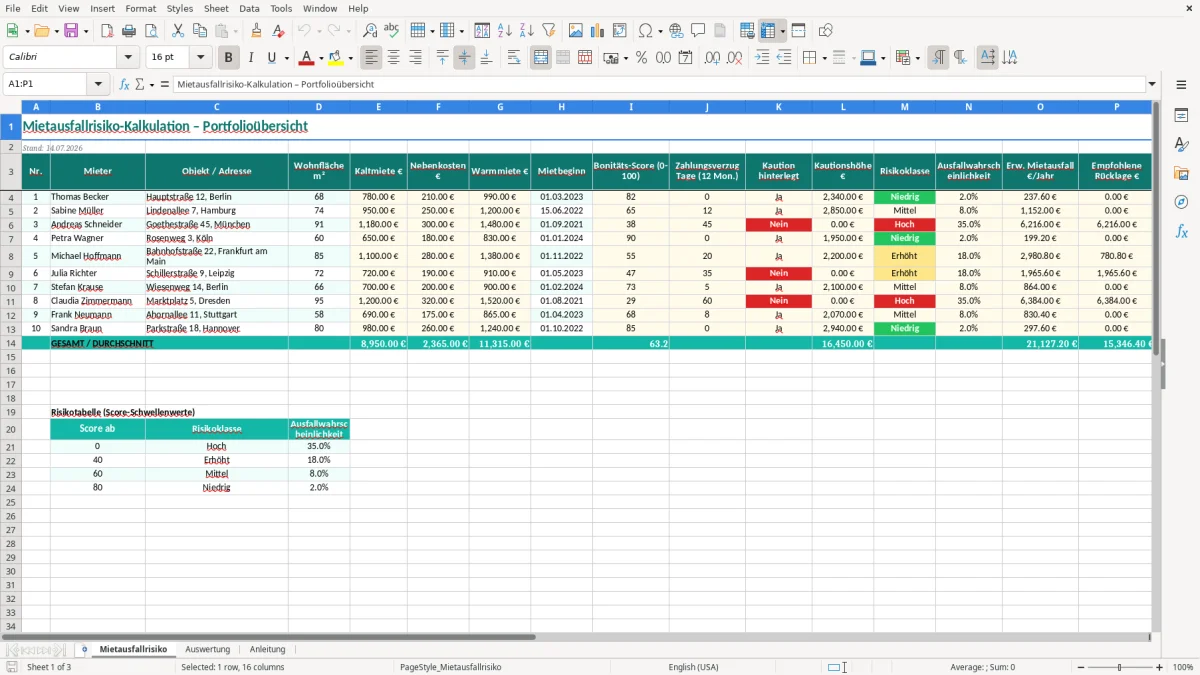Click the zoom slider in status bar

point(1120,667)
